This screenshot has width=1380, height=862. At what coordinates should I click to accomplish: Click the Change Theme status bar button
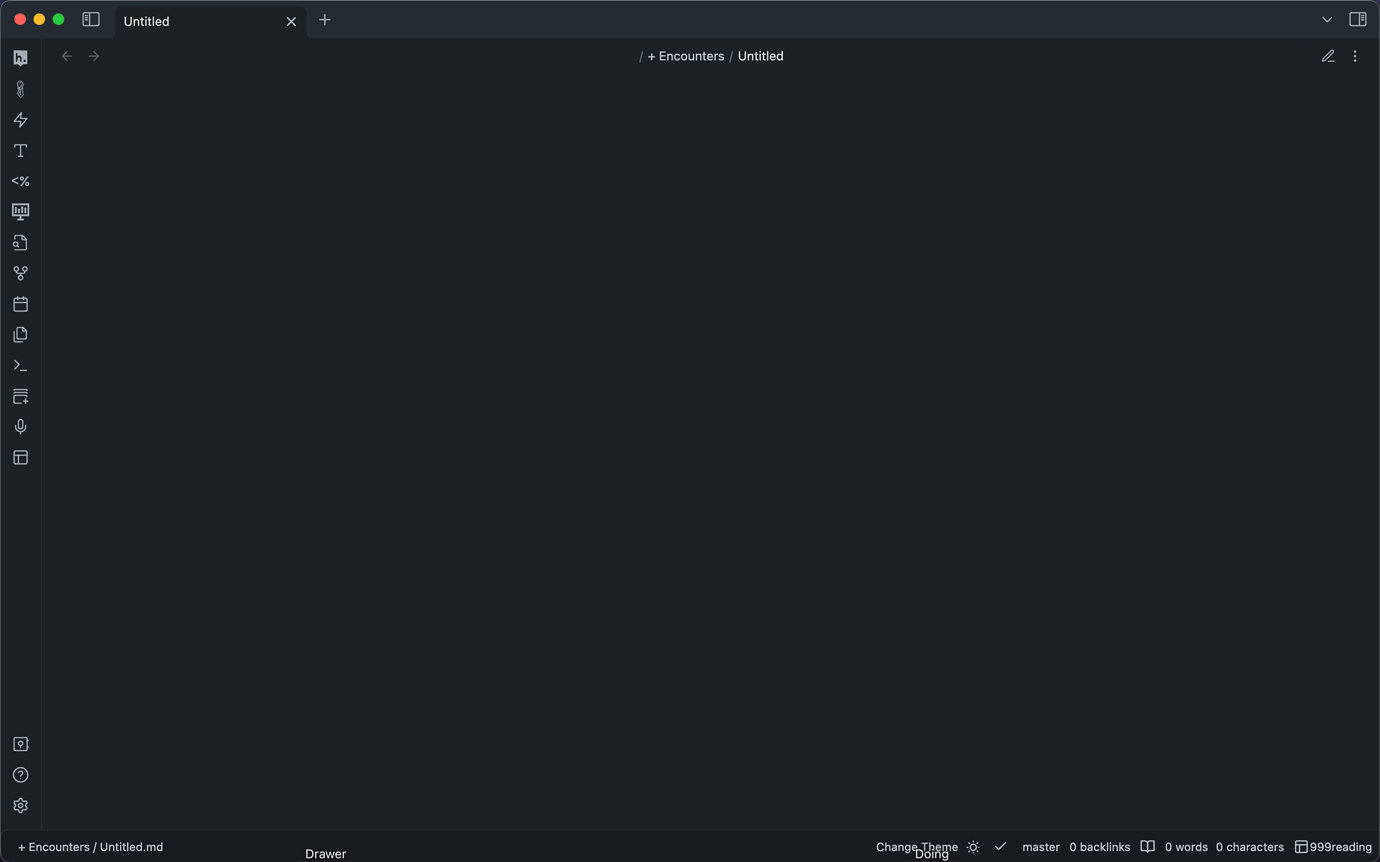(x=916, y=846)
